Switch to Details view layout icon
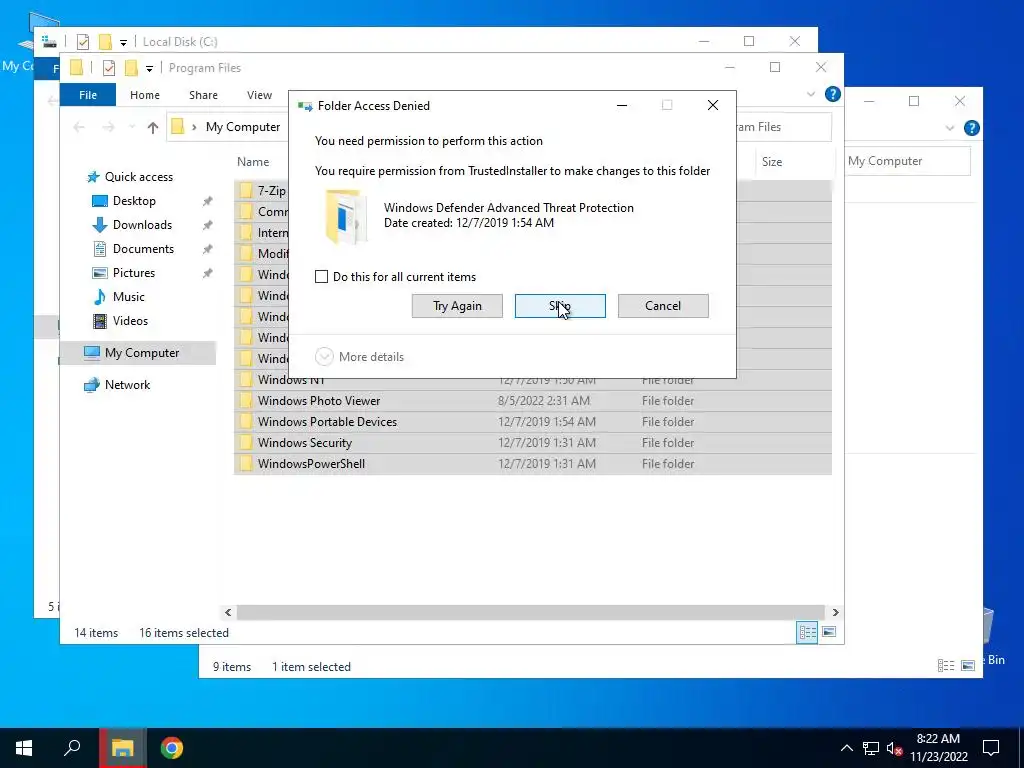This screenshot has height=768, width=1024. click(x=807, y=632)
